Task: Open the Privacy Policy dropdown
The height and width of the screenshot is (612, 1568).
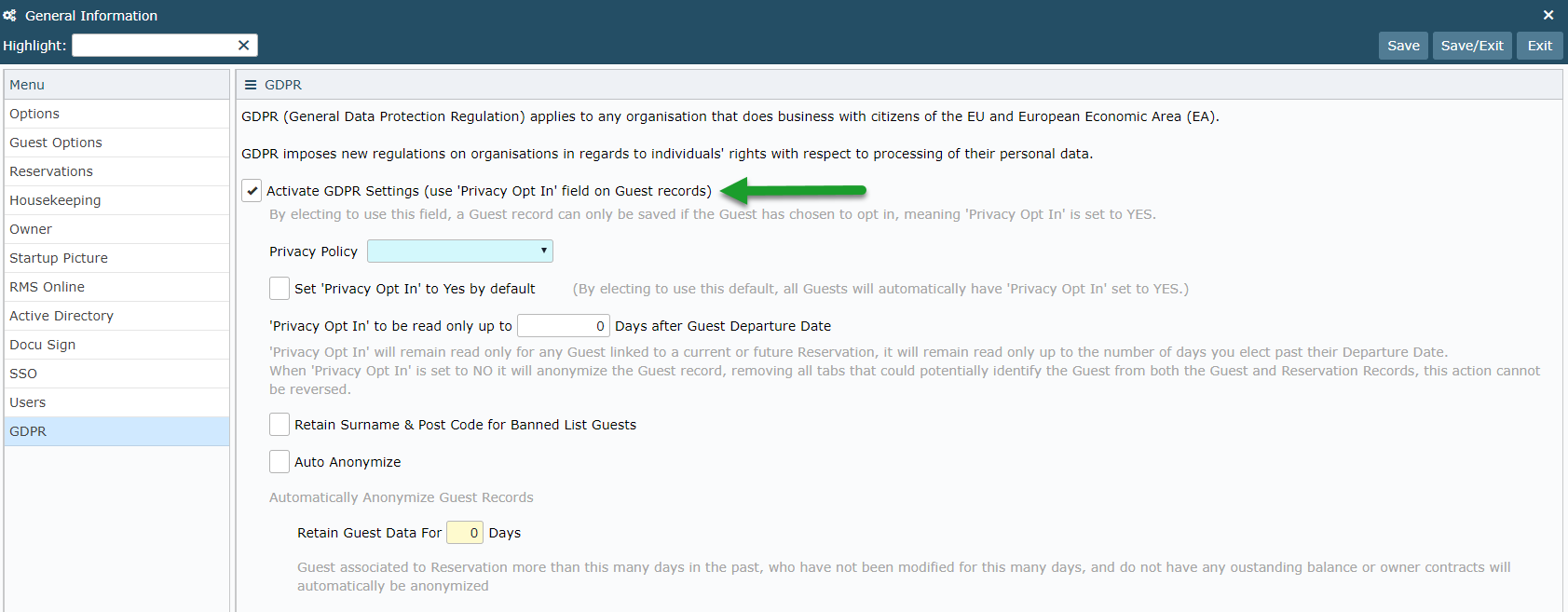Action: pos(460,252)
